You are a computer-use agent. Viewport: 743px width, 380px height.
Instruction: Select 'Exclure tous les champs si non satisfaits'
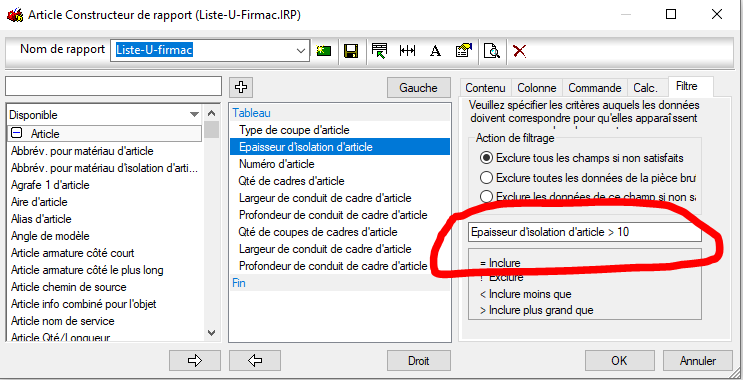pyautogui.click(x=486, y=157)
